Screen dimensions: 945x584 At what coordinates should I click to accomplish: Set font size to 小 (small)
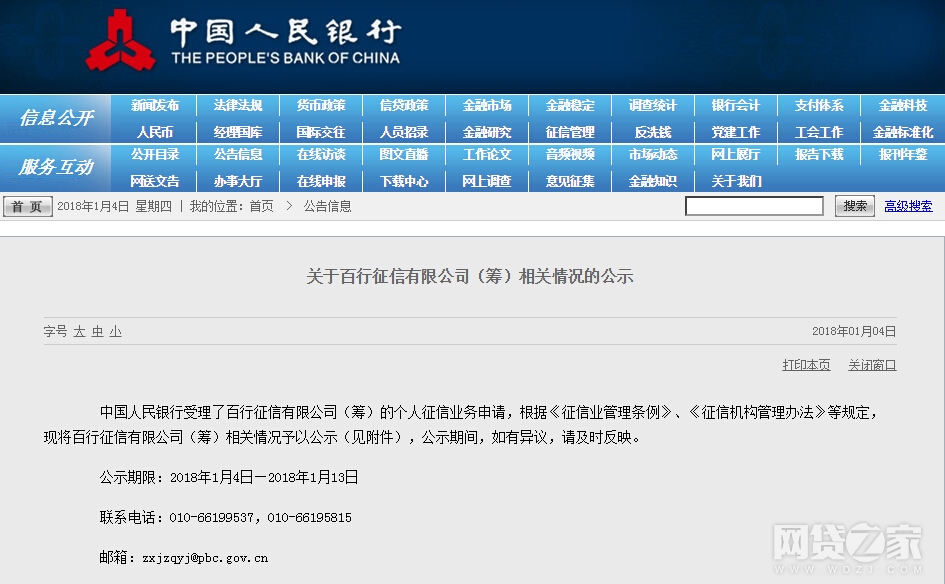[115, 331]
